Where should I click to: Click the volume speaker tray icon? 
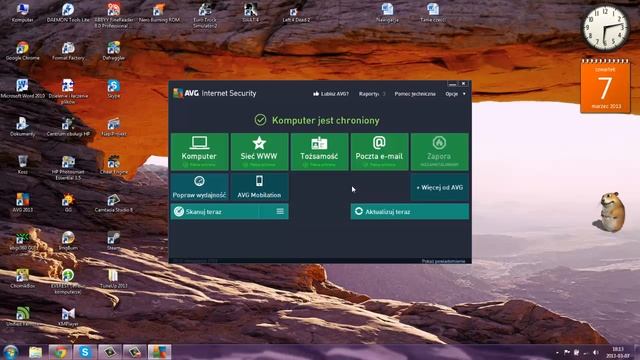596,352
